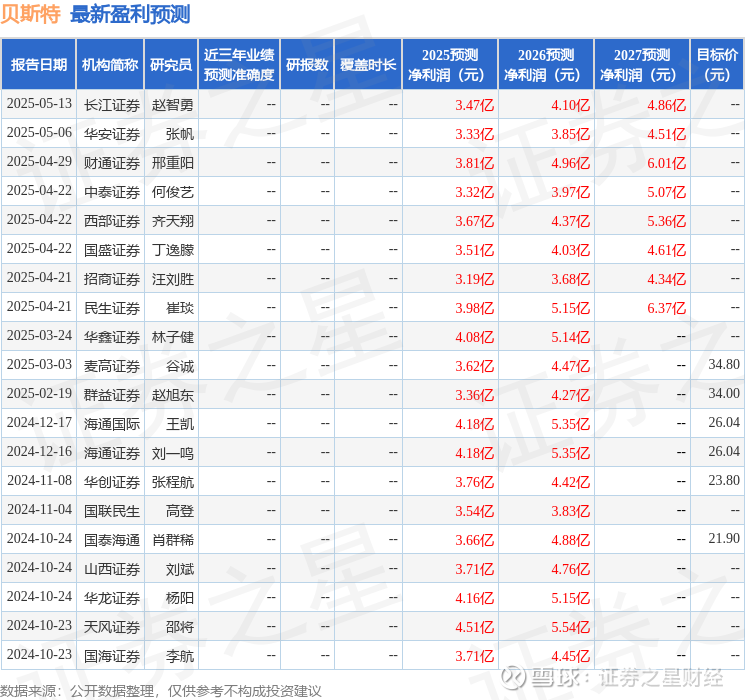The width and height of the screenshot is (745, 700).
Task: Select the 海通证券 institution cell
Action: click(x=112, y=453)
